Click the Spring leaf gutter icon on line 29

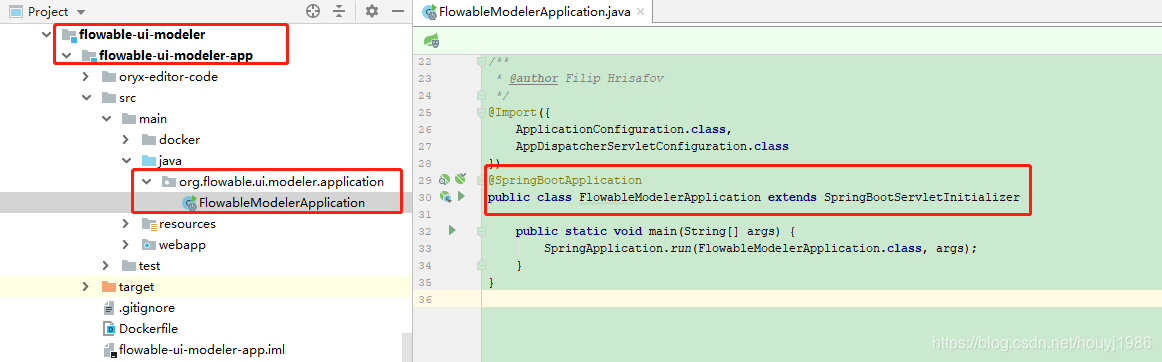coord(460,178)
